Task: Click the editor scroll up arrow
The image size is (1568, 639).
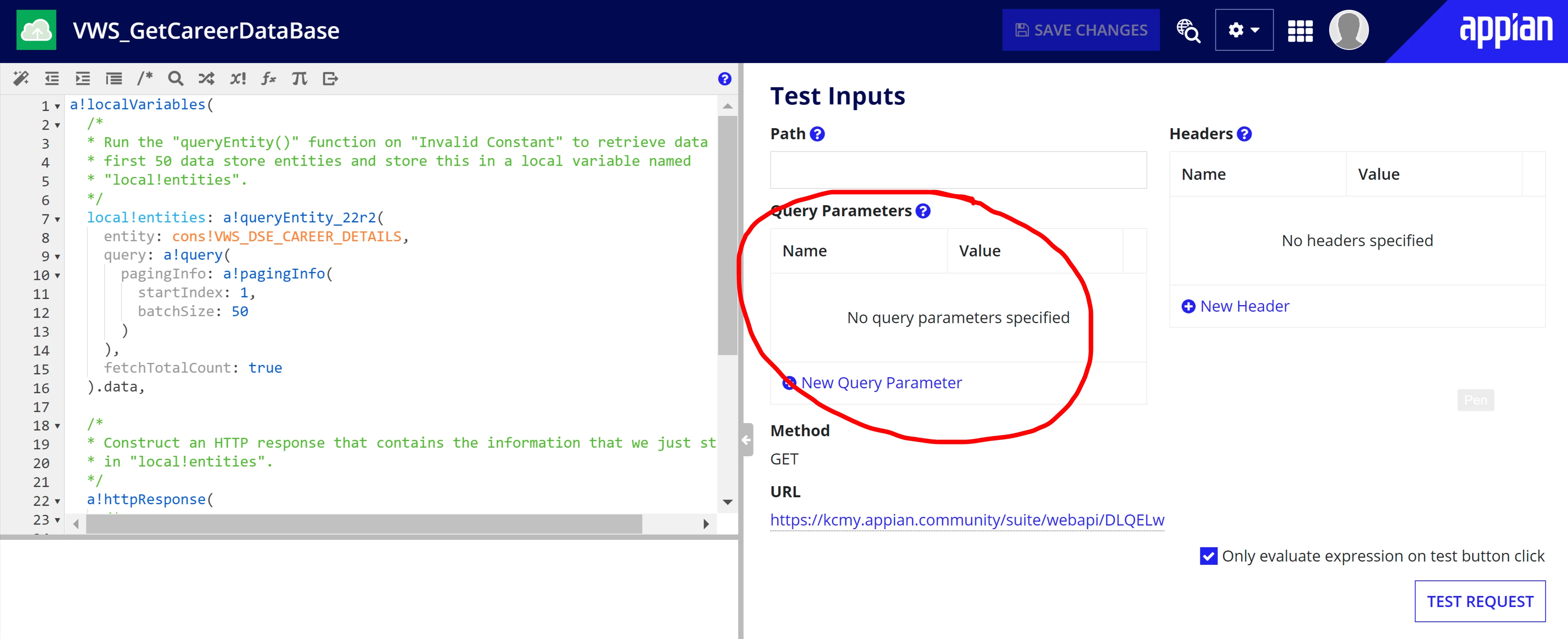Action: (x=727, y=106)
